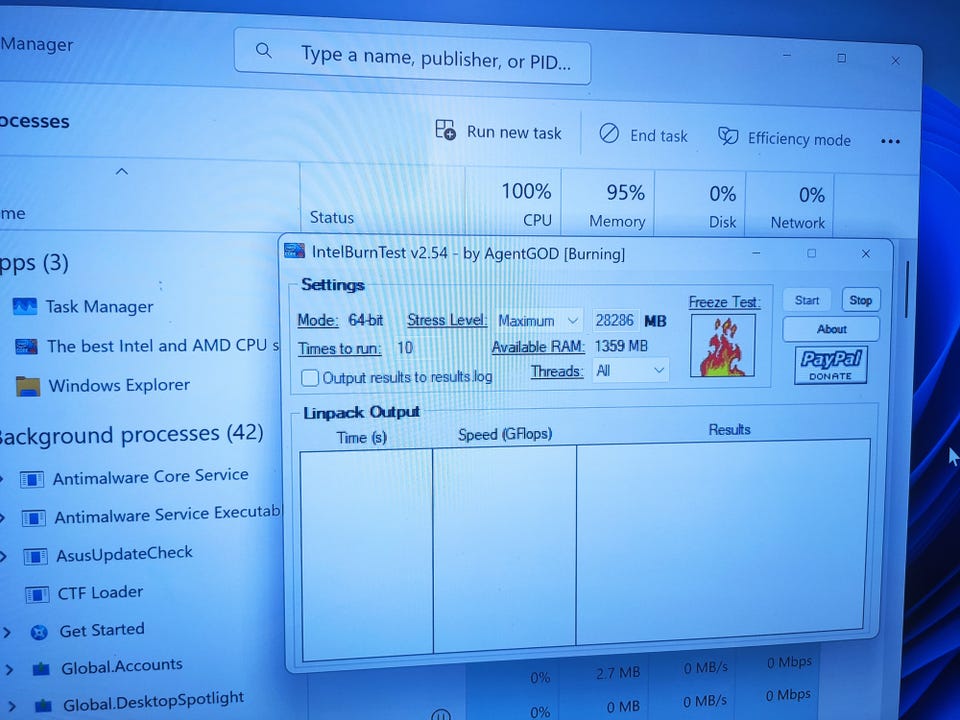Viewport: 960px width, 720px height.
Task: Click the Times to run value field
Action: (x=405, y=348)
